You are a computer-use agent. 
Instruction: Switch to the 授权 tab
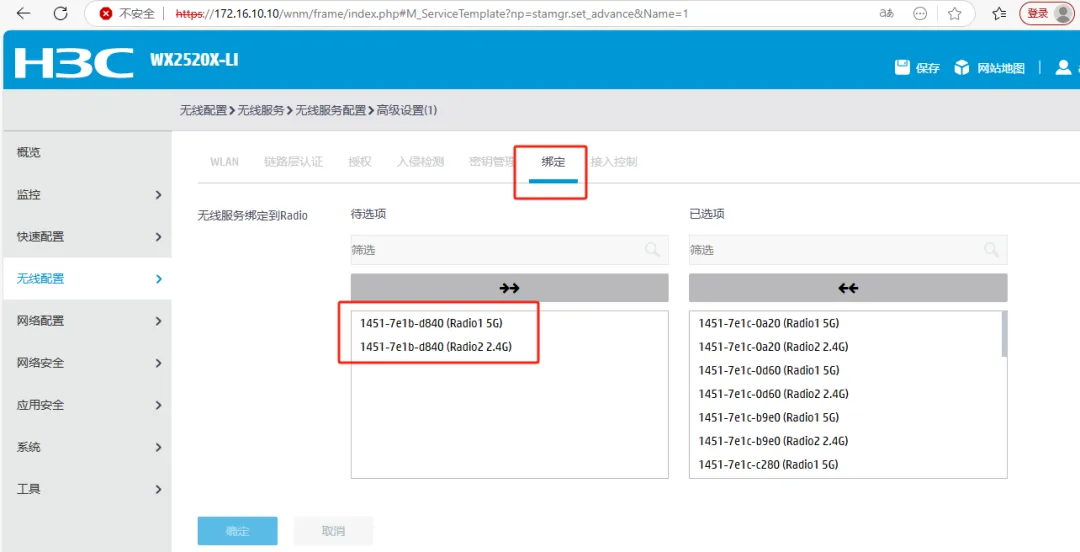pyautogui.click(x=360, y=162)
